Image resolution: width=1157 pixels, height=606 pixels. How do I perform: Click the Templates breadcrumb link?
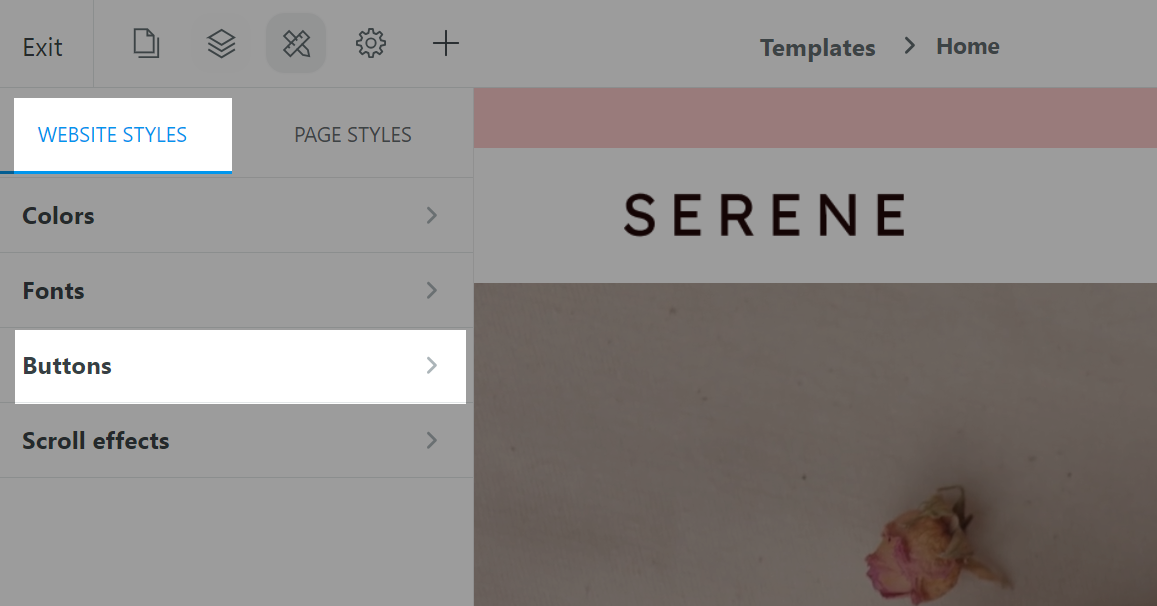point(817,47)
